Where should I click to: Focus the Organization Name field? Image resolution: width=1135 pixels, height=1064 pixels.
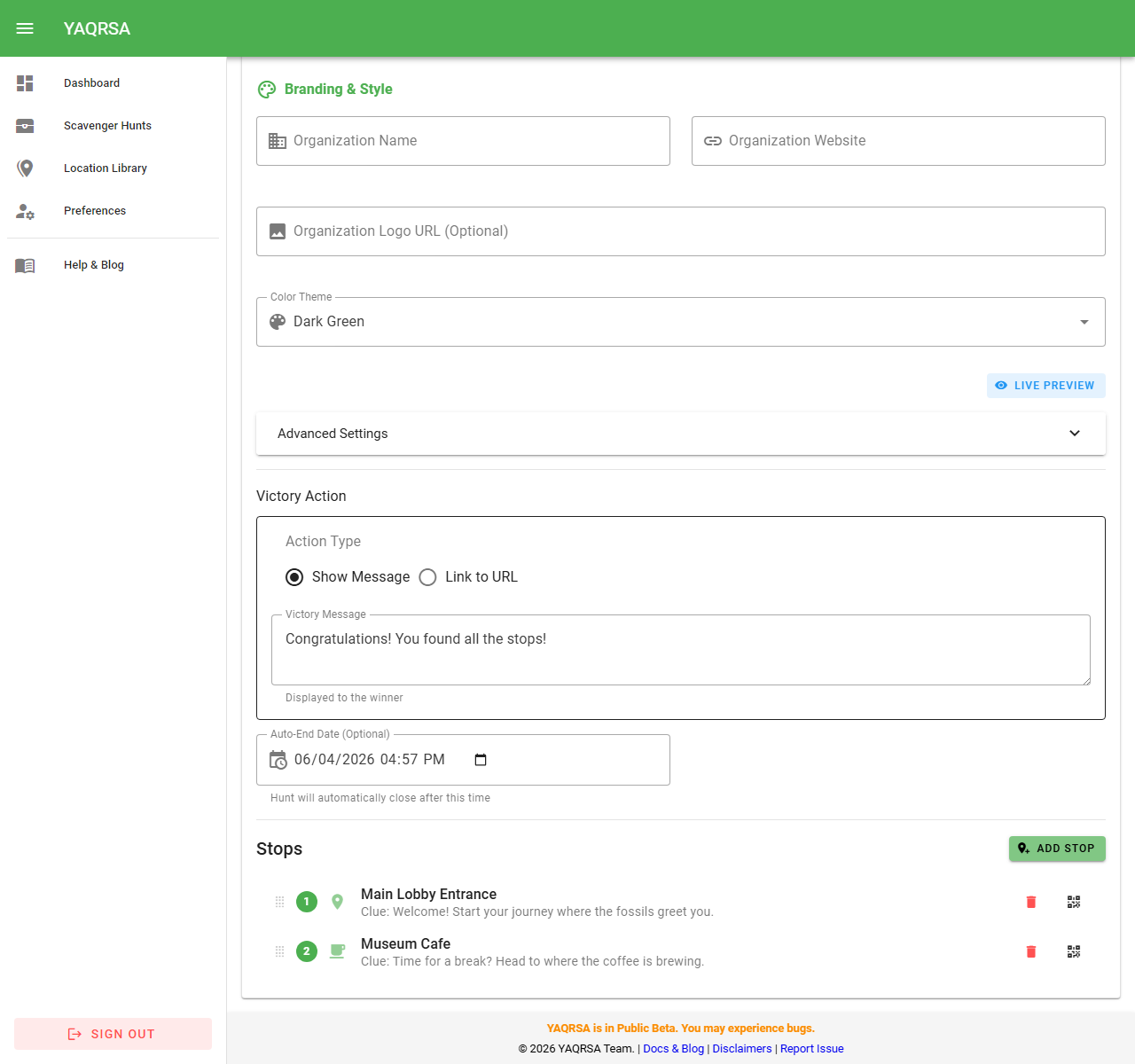(x=463, y=141)
